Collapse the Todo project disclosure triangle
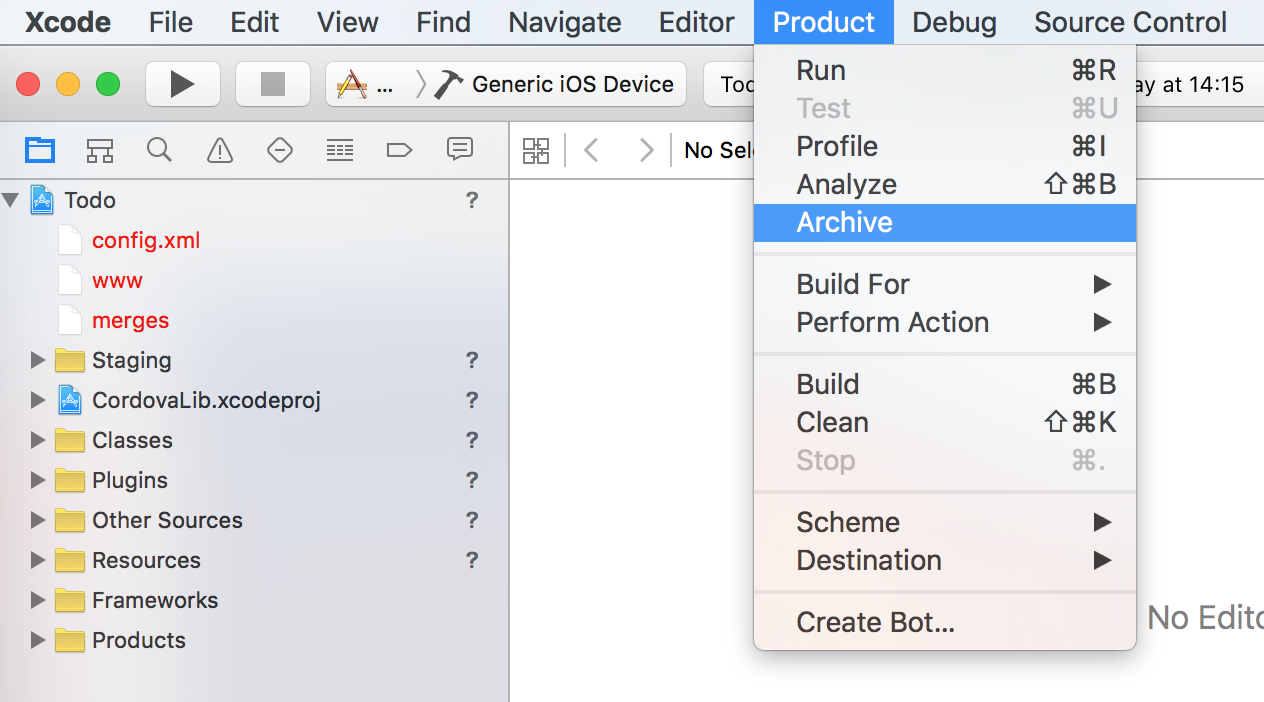1264x702 pixels. point(11,200)
